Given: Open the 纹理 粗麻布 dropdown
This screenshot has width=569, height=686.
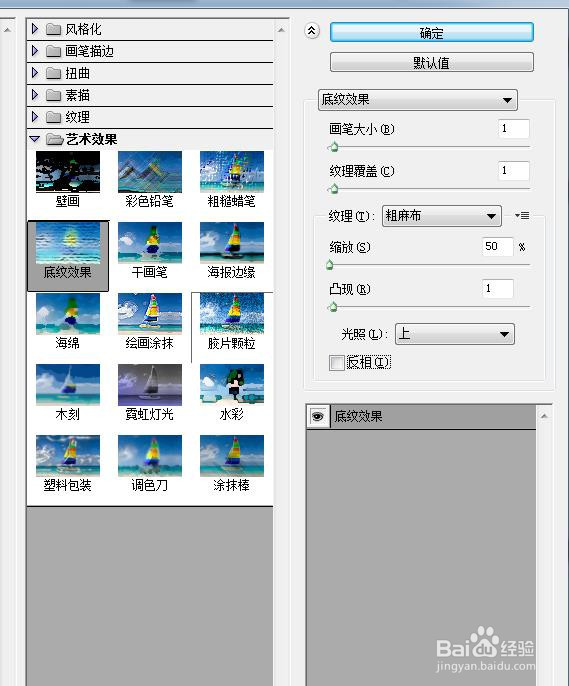Looking at the screenshot, I should click(x=442, y=216).
